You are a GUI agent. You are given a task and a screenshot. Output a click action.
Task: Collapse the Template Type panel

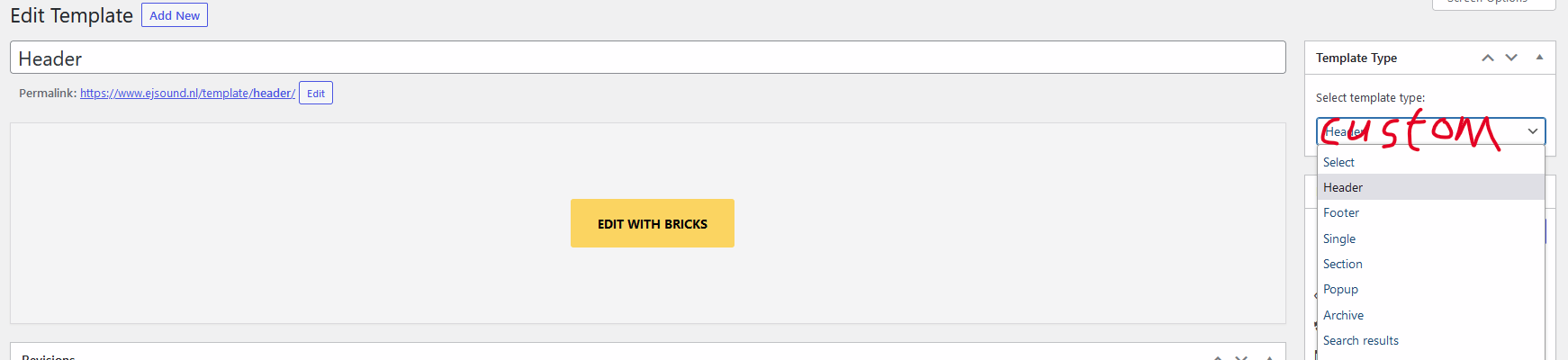coord(1539,58)
